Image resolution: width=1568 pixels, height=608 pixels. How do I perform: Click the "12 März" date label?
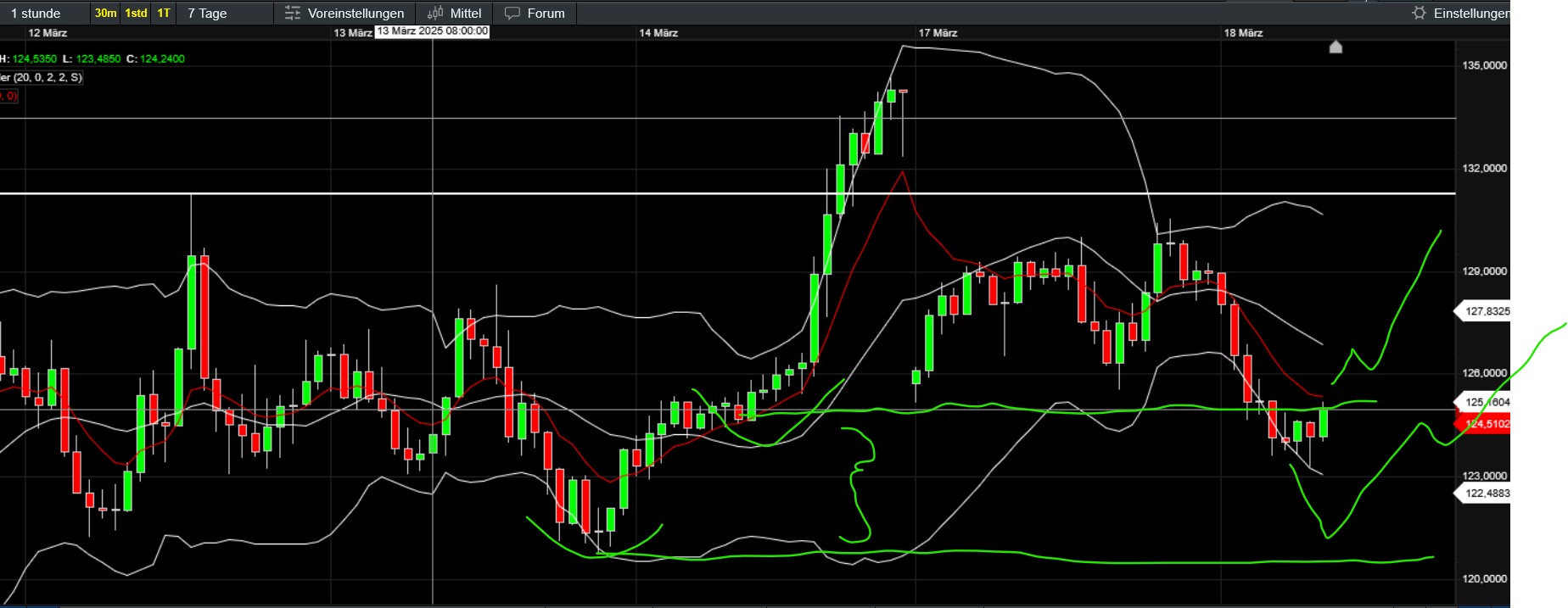coord(48,33)
